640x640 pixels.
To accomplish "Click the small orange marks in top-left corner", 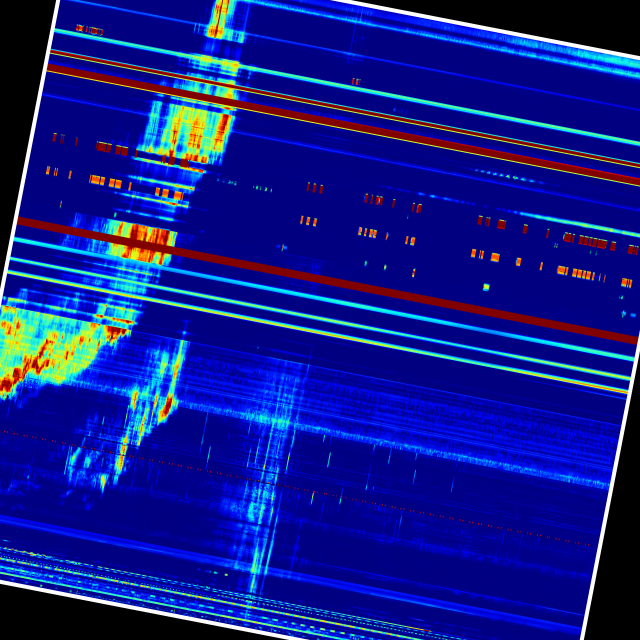I will pos(90,30).
